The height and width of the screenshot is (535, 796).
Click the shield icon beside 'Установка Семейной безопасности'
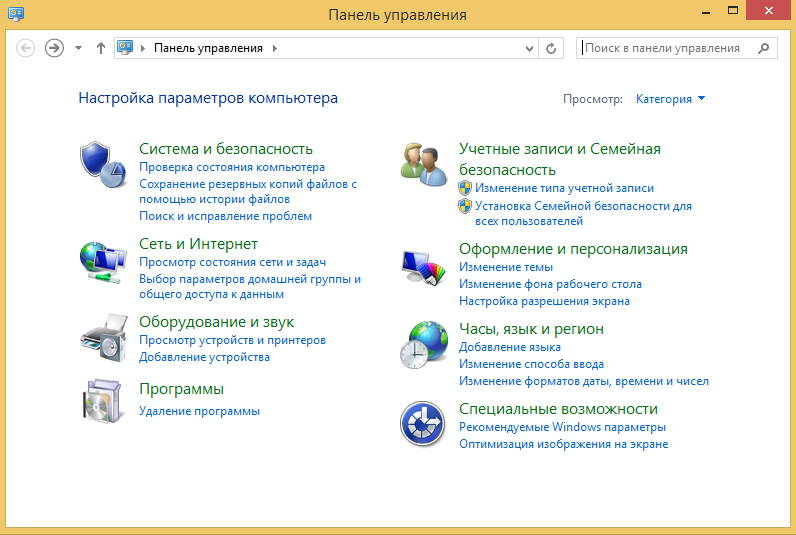465,206
